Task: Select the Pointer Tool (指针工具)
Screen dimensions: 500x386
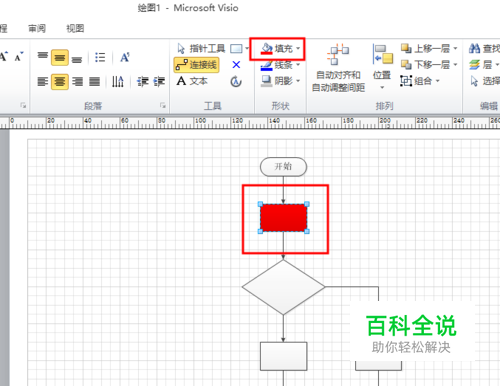Action: [x=201, y=49]
